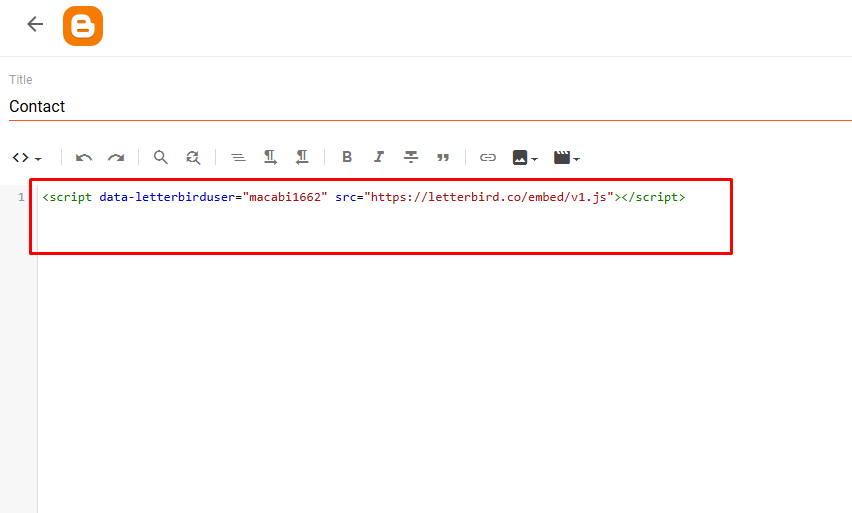Click the data-letterbirduser attribute name
852x513 pixels.
[167, 197]
